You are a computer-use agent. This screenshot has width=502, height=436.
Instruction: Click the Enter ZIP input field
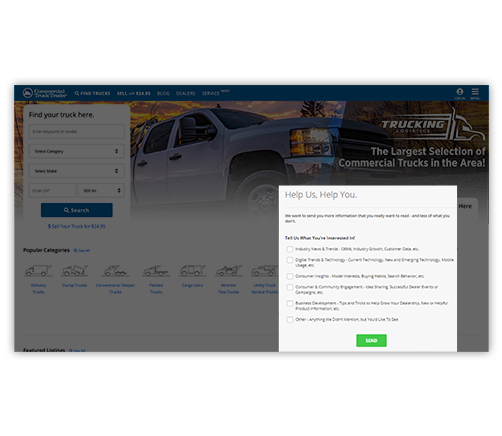click(52, 191)
